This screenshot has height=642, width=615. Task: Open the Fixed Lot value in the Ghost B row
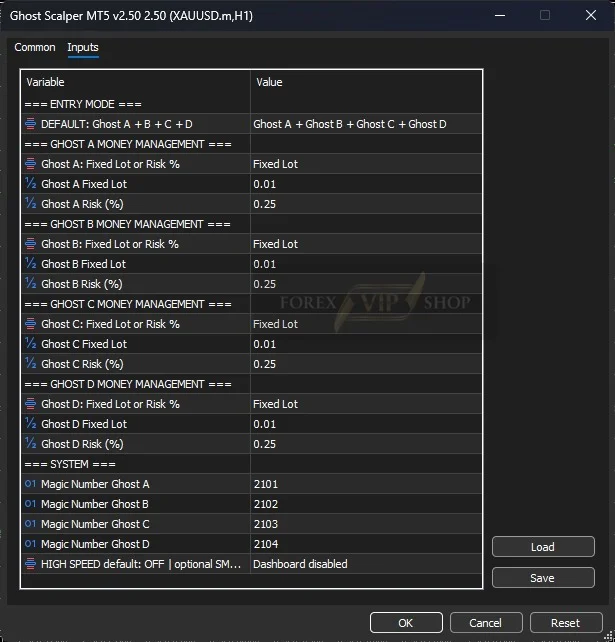366,244
